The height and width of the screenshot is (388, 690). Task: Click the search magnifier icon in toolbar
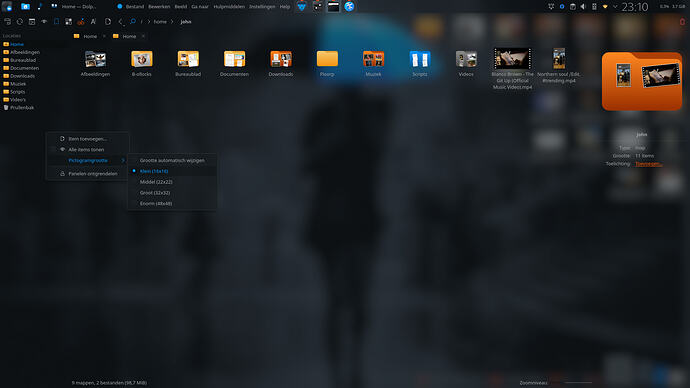(132, 21)
